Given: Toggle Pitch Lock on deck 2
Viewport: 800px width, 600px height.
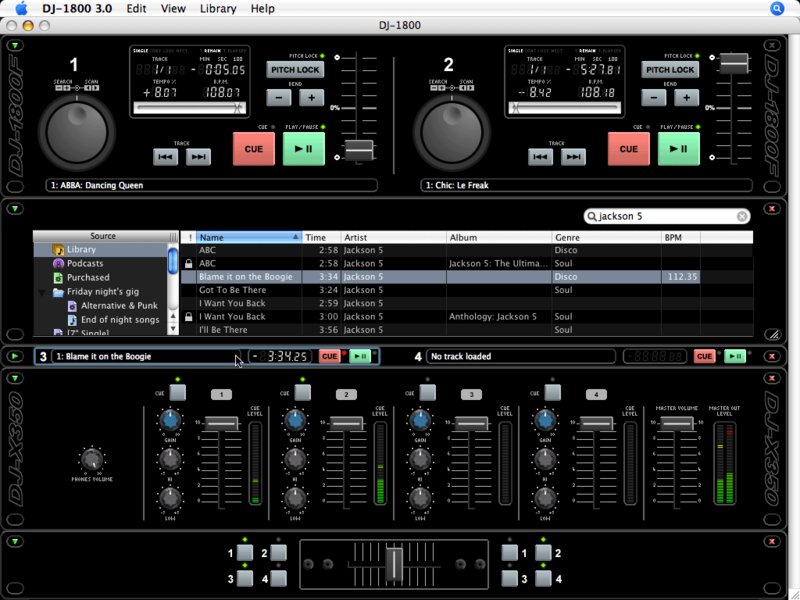Looking at the screenshot, I should (x=670, y=70).
